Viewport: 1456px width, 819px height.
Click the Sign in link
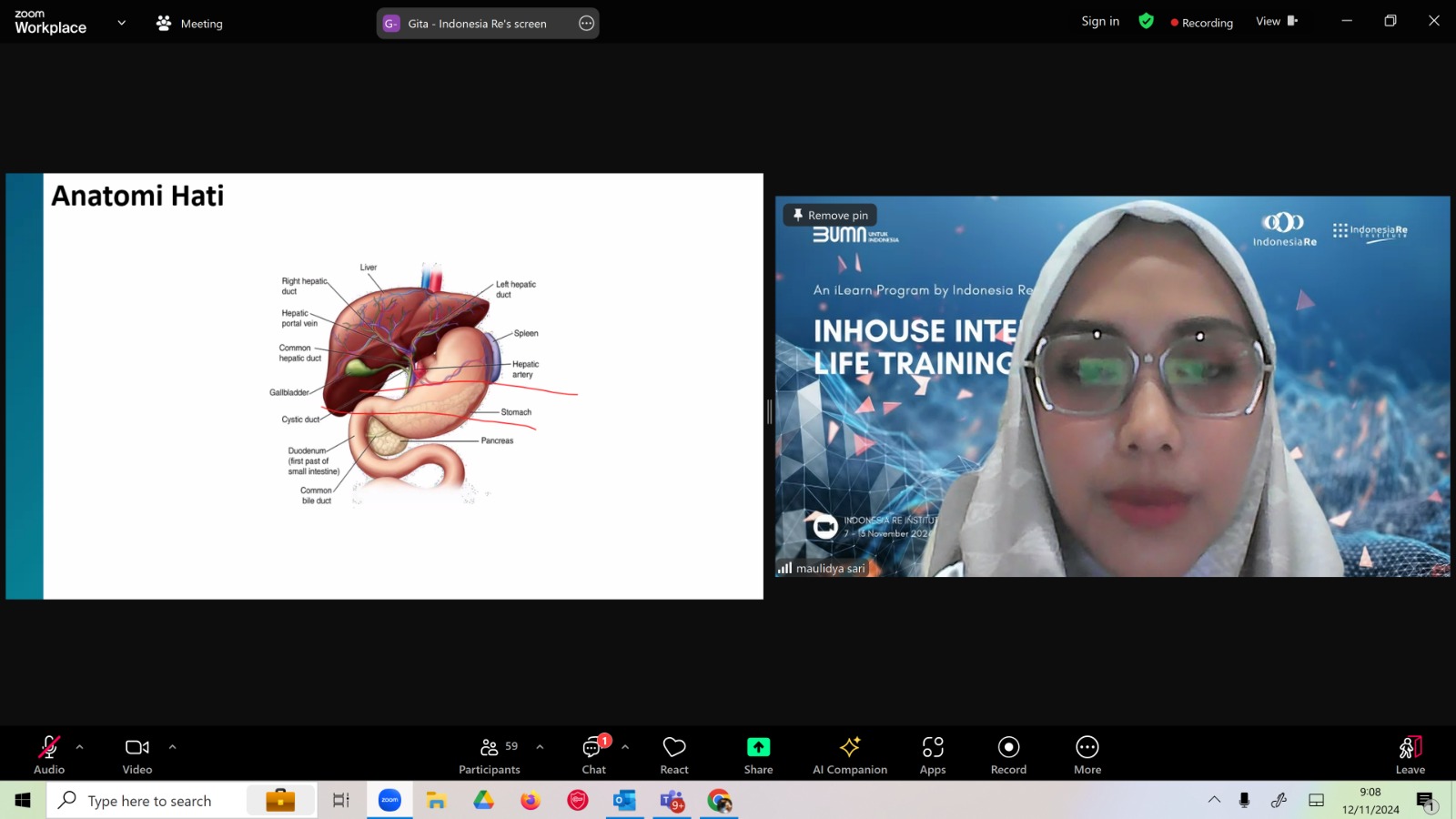pyautogui.click(x=1100, y=21)
